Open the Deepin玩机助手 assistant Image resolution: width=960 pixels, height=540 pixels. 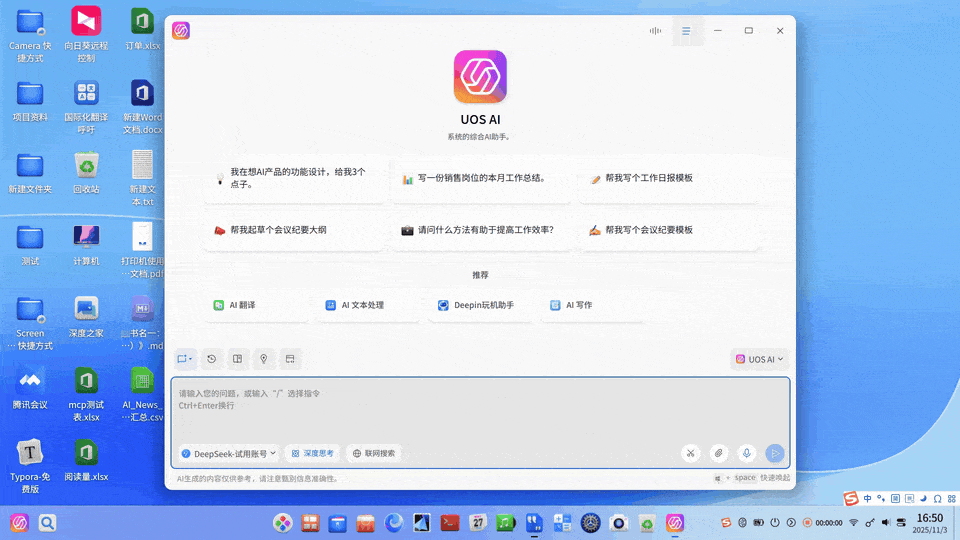pos(481,305)
